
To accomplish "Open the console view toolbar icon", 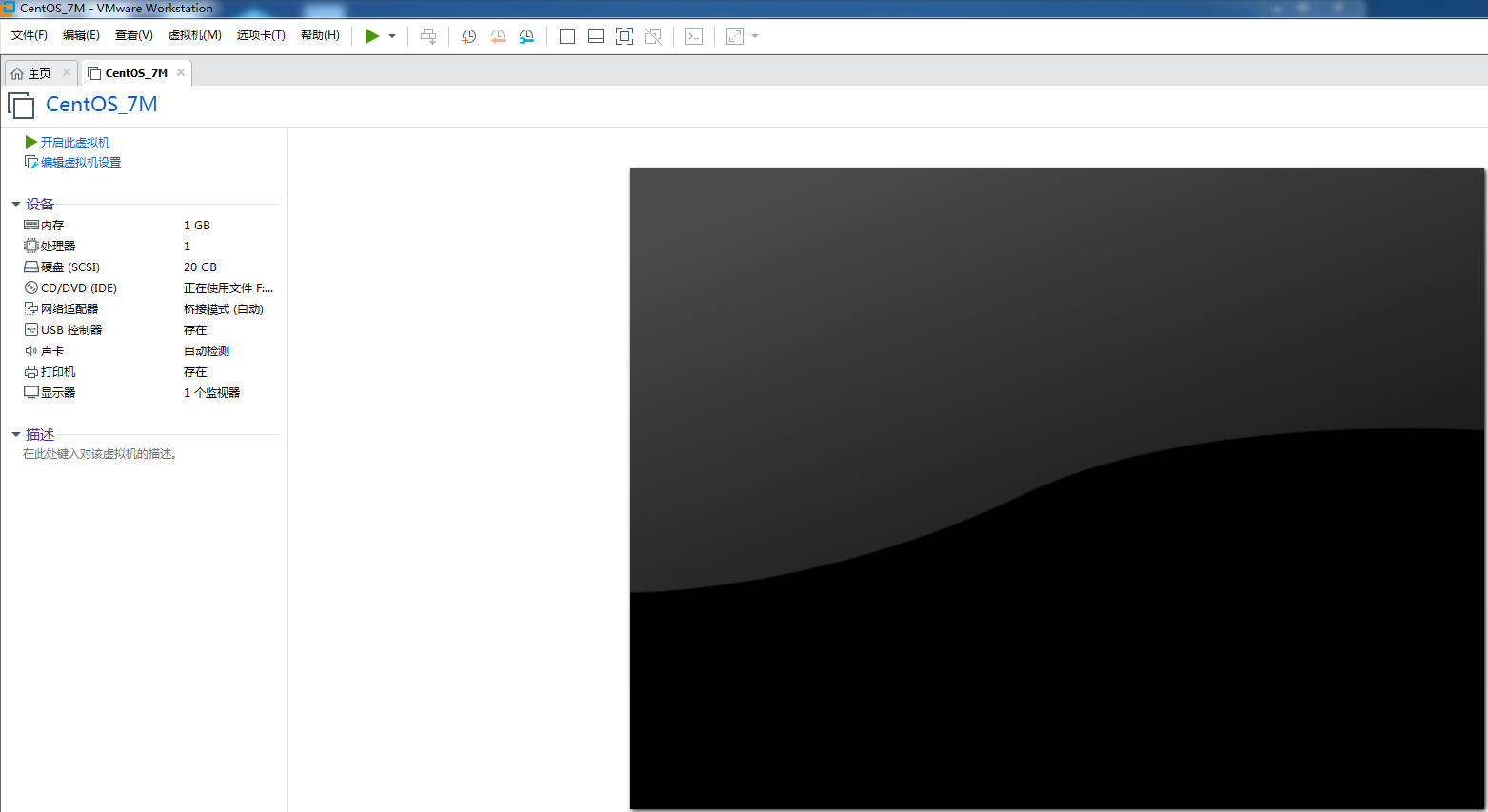I will pos(694,36).
